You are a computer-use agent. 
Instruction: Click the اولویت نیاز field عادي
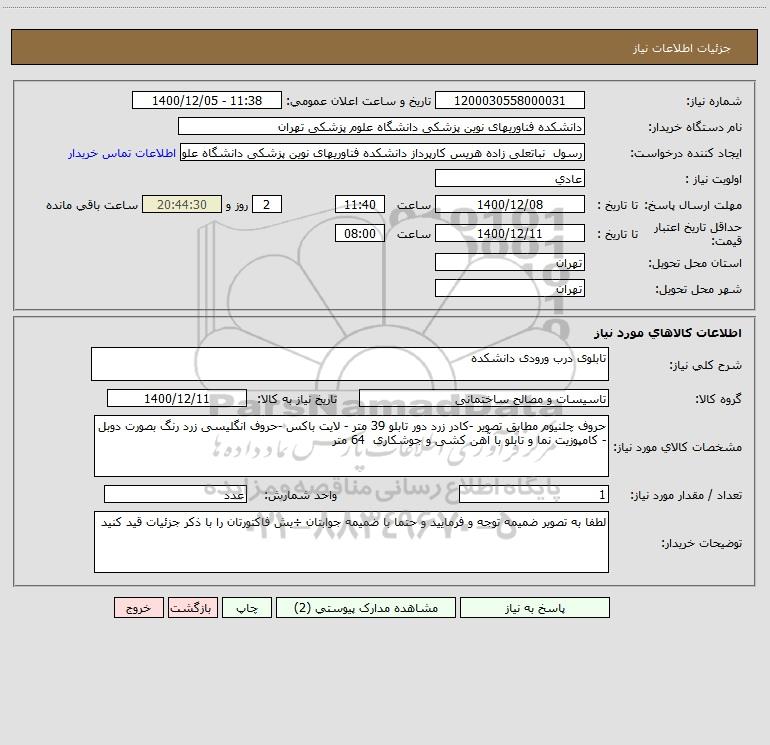[510, 178]
